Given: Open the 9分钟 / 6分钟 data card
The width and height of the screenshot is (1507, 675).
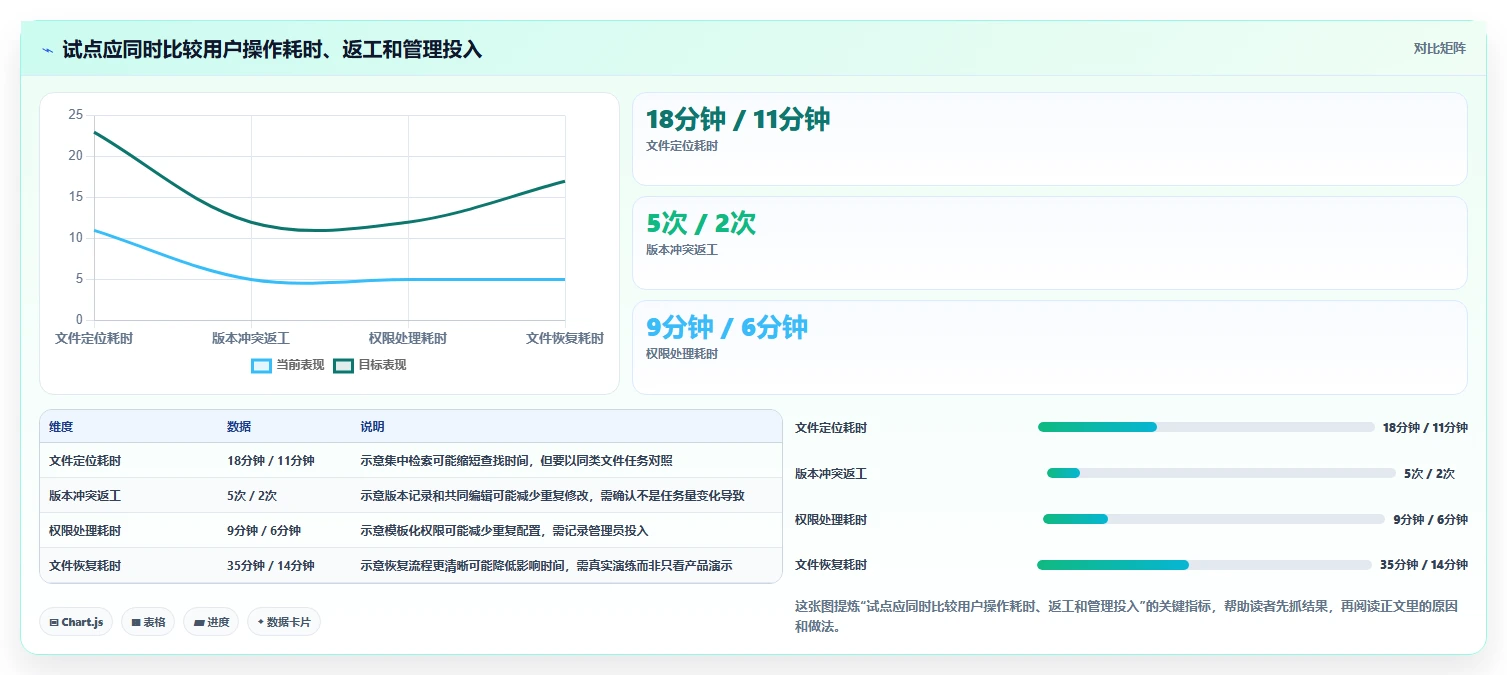Looking at the screenshot, I should coord(1050,347).
